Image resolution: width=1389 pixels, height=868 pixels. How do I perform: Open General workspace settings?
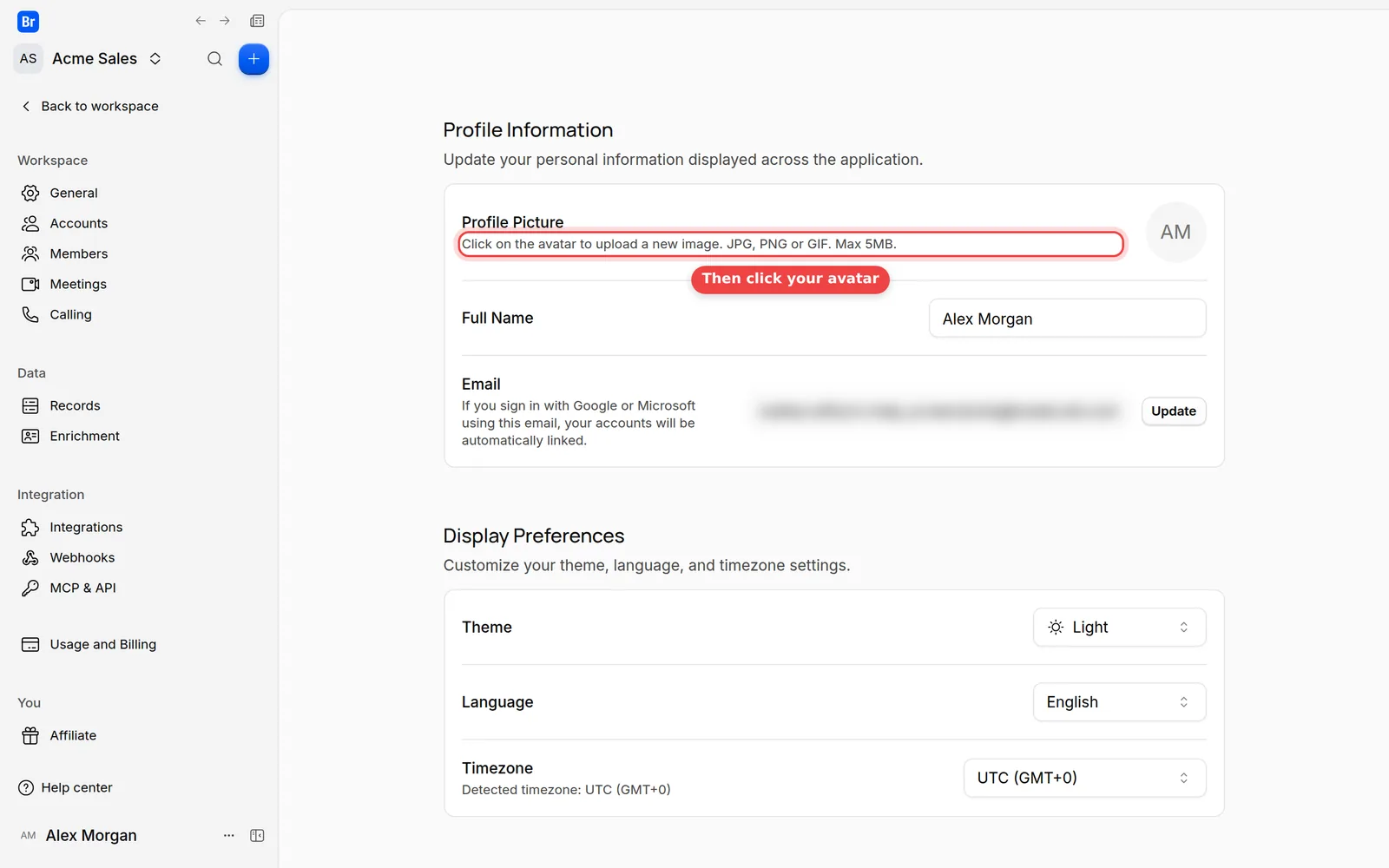74,193
